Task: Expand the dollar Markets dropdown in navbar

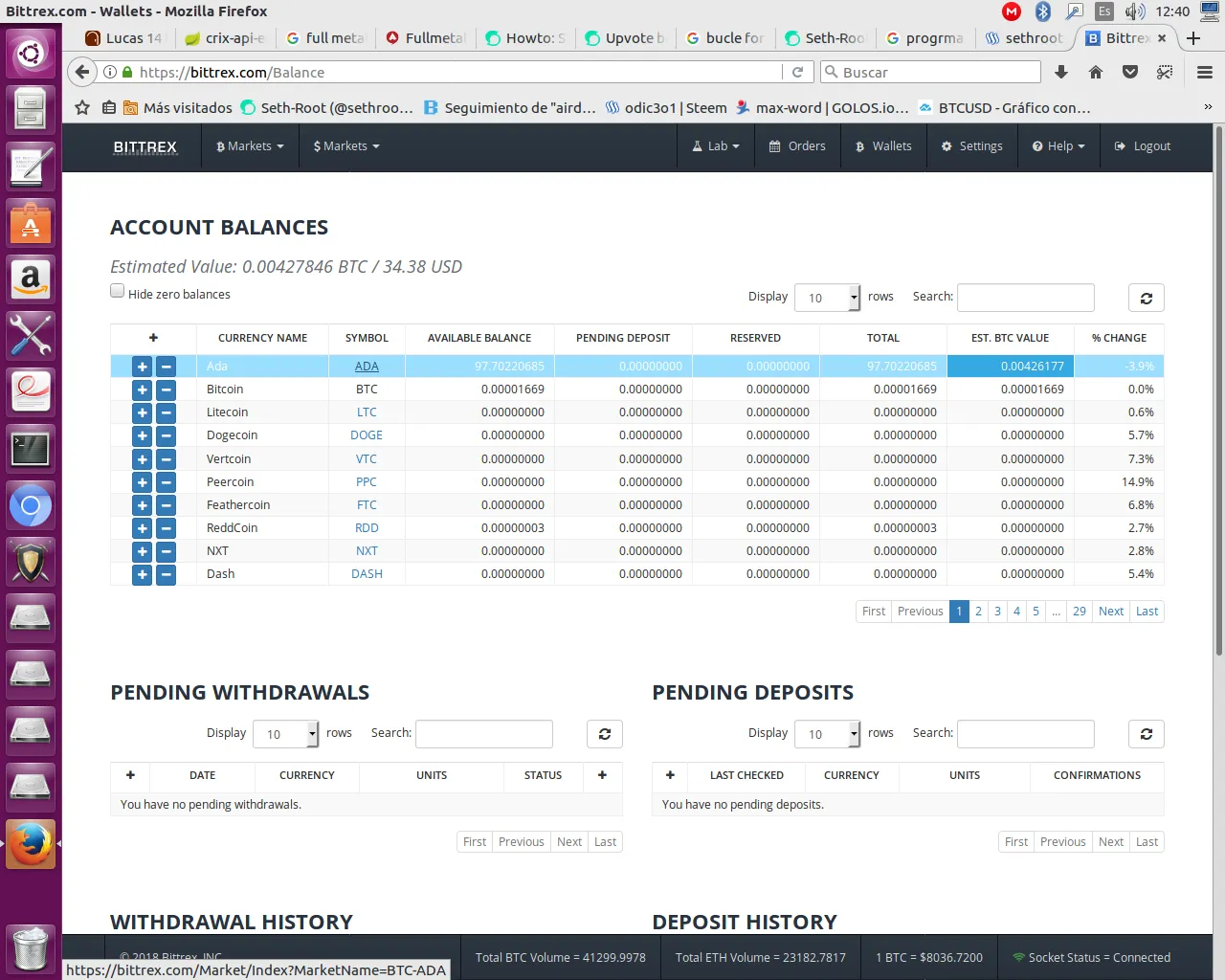Action: coord(346,146)
